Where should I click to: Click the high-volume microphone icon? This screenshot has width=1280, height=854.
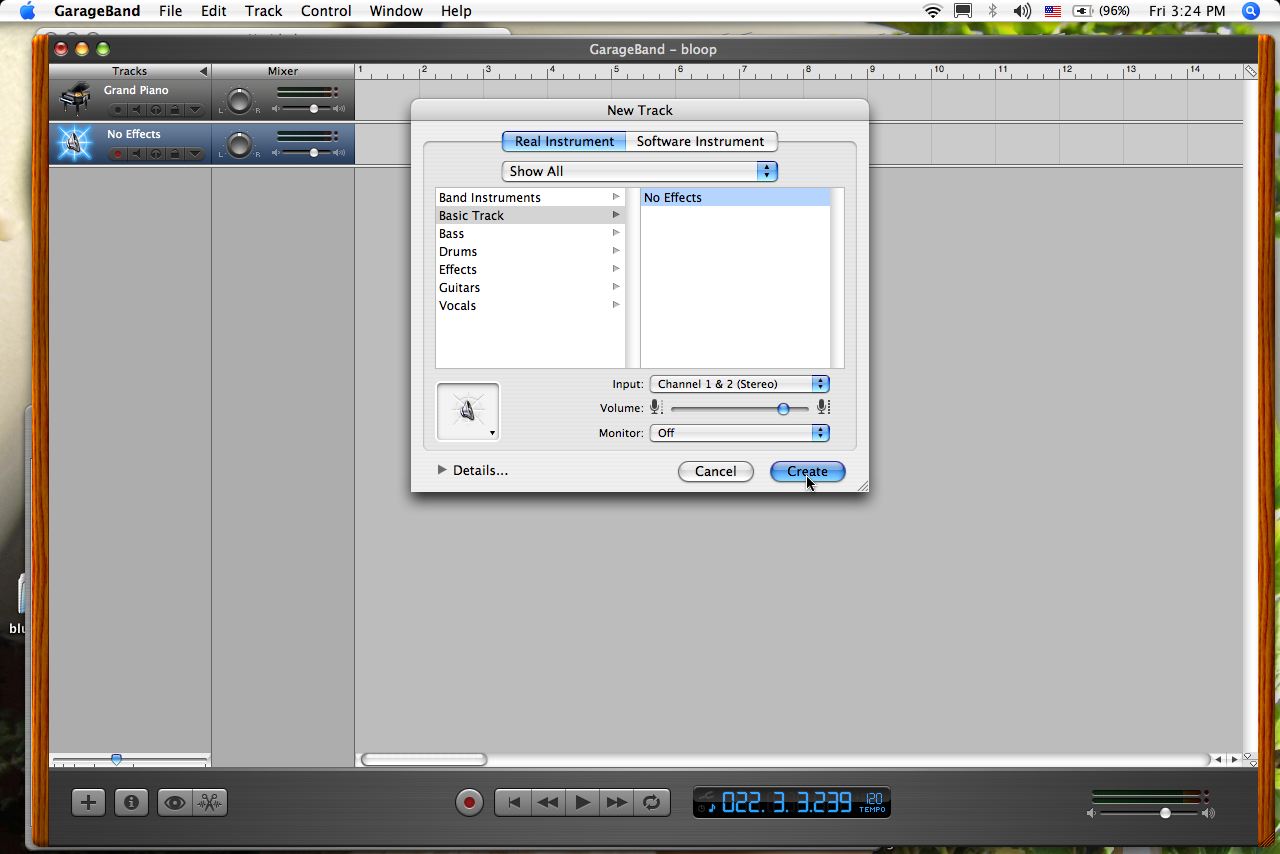tap(823, 407)
